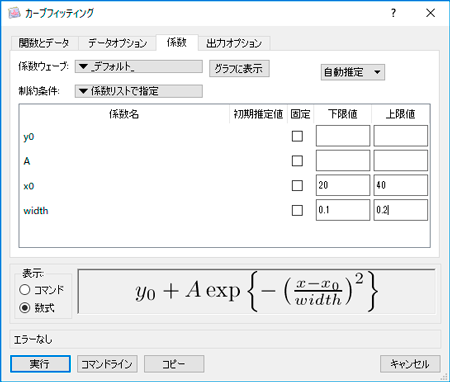Click the コマンドライン button
Screen dimensions: 450x382
point(107,364)
